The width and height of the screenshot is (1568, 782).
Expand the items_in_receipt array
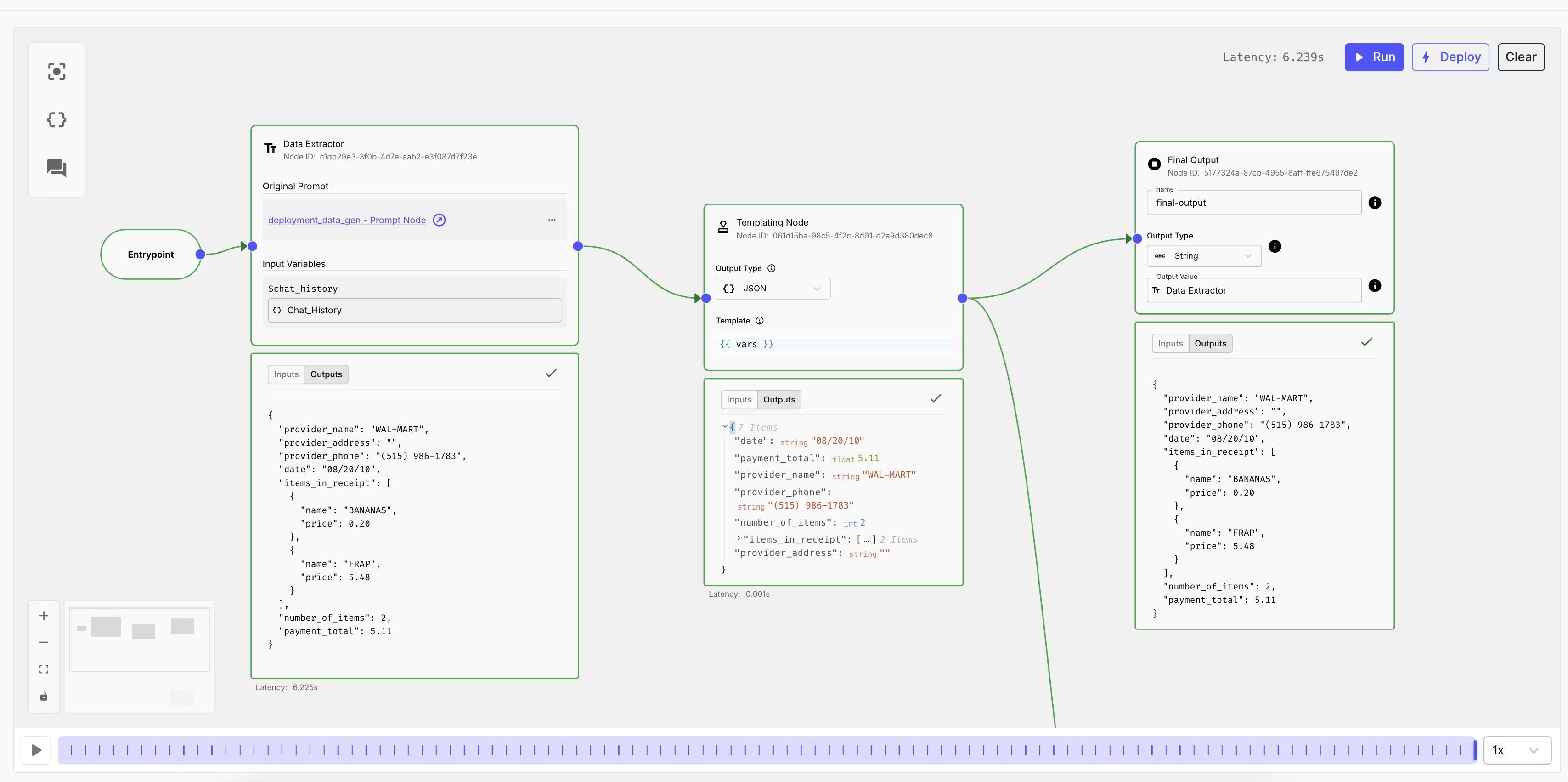[739, 539]
